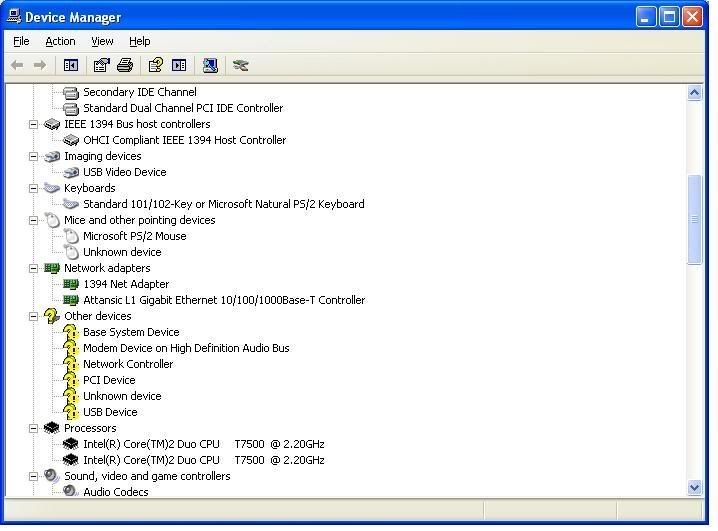The height and width of the screenshot is (531, 718).
Task: Click the Base System Device warning icon
Action: [71, 332]
